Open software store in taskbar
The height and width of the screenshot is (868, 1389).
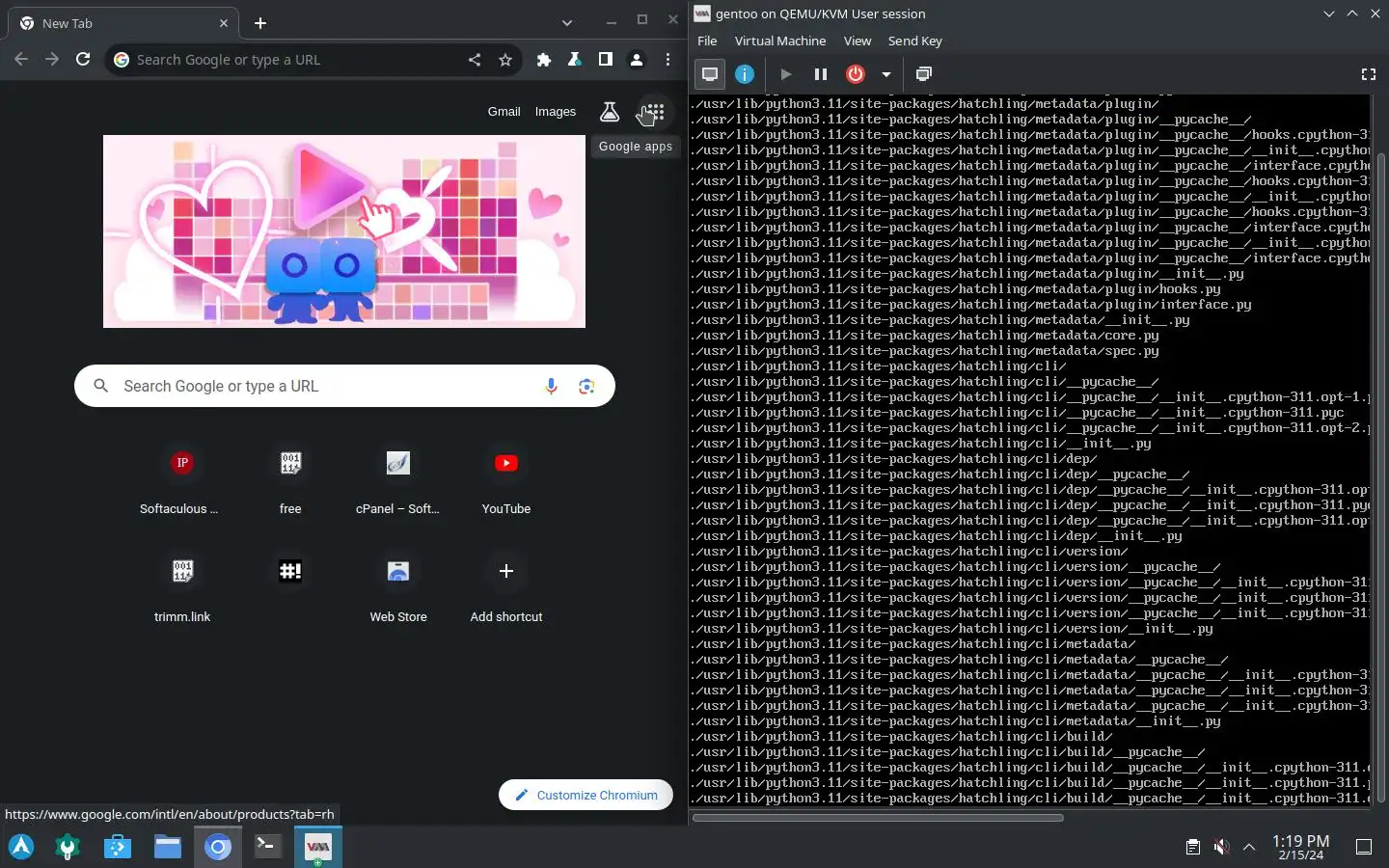[118, 847]
